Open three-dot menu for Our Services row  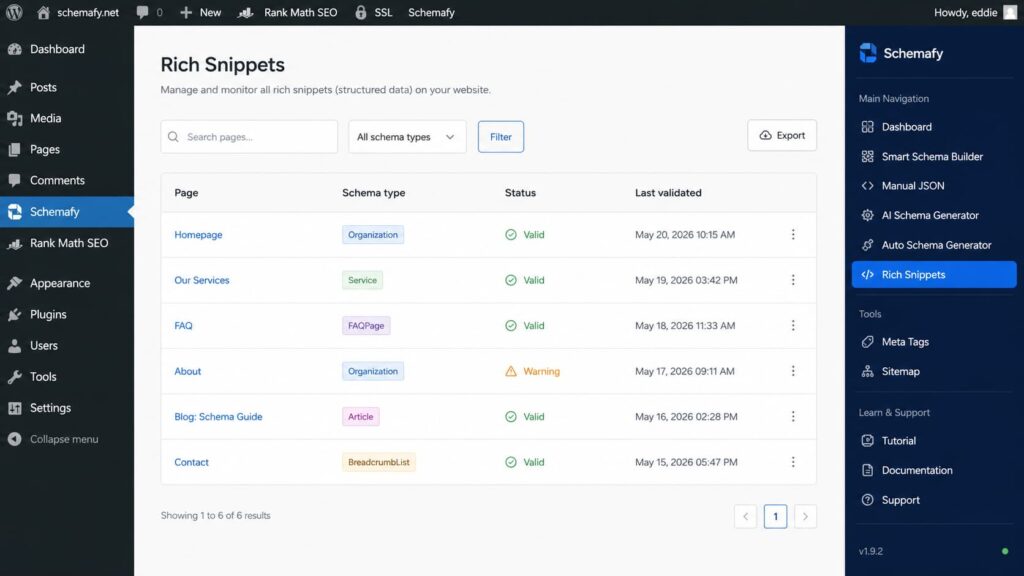tap(793, 280)
